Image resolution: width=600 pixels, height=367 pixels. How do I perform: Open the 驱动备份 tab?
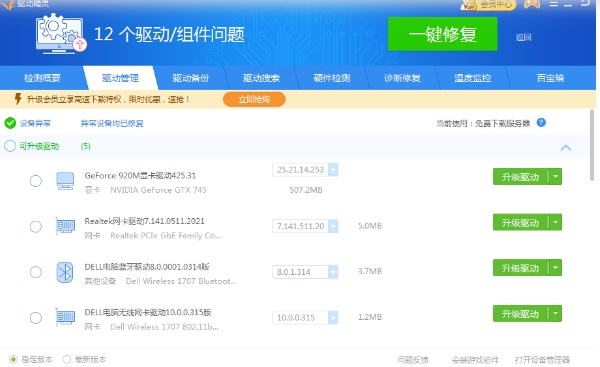[x=191, y=78]
